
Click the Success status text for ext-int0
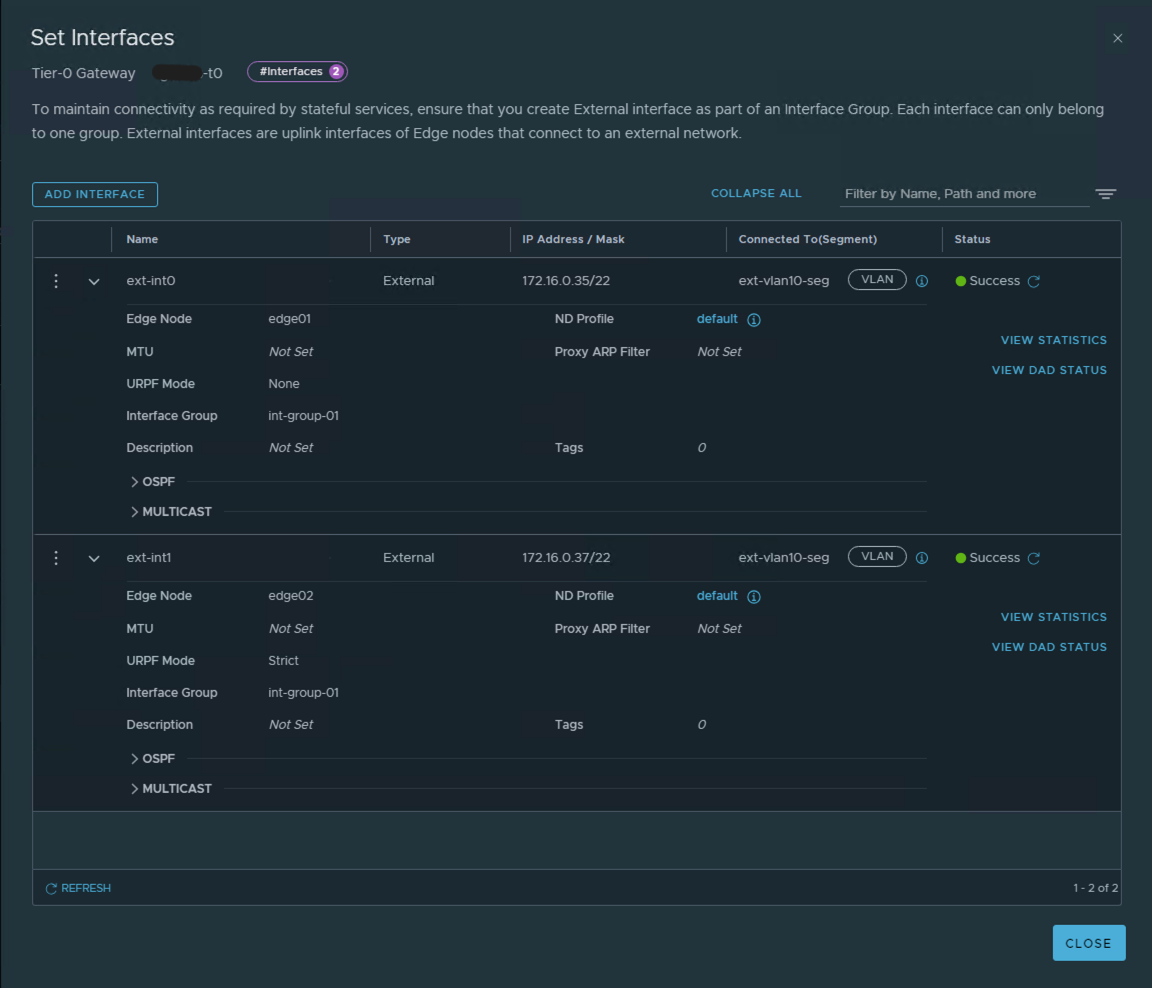point(995,281)
